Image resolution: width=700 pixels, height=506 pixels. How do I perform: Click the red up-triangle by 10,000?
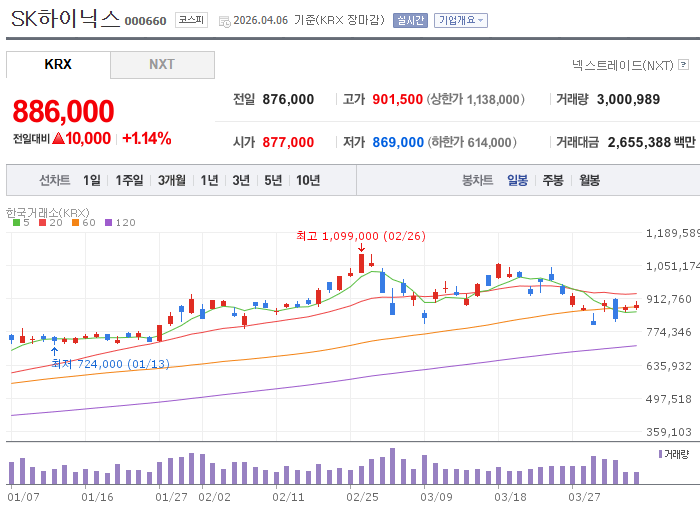click(x=58, y=138)
